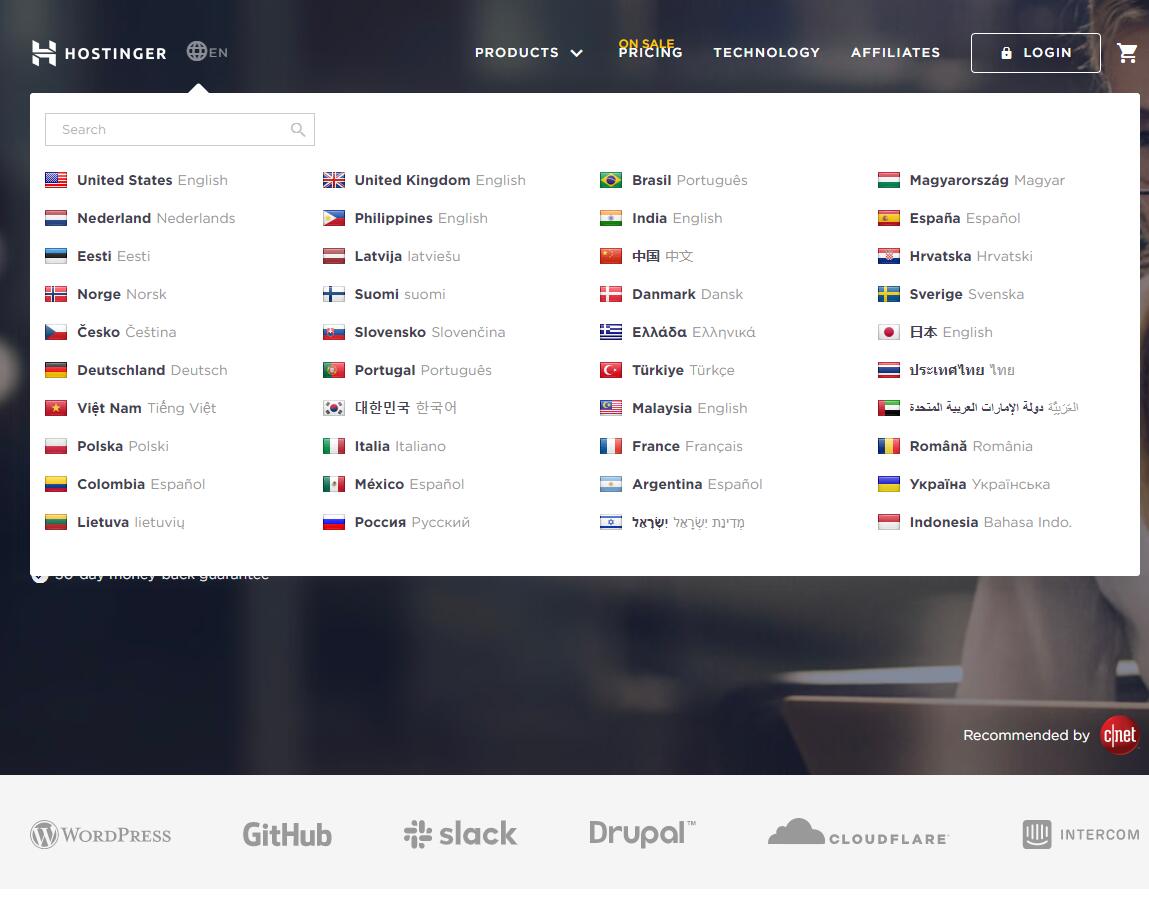Click the India flag icon

(610, 218)
